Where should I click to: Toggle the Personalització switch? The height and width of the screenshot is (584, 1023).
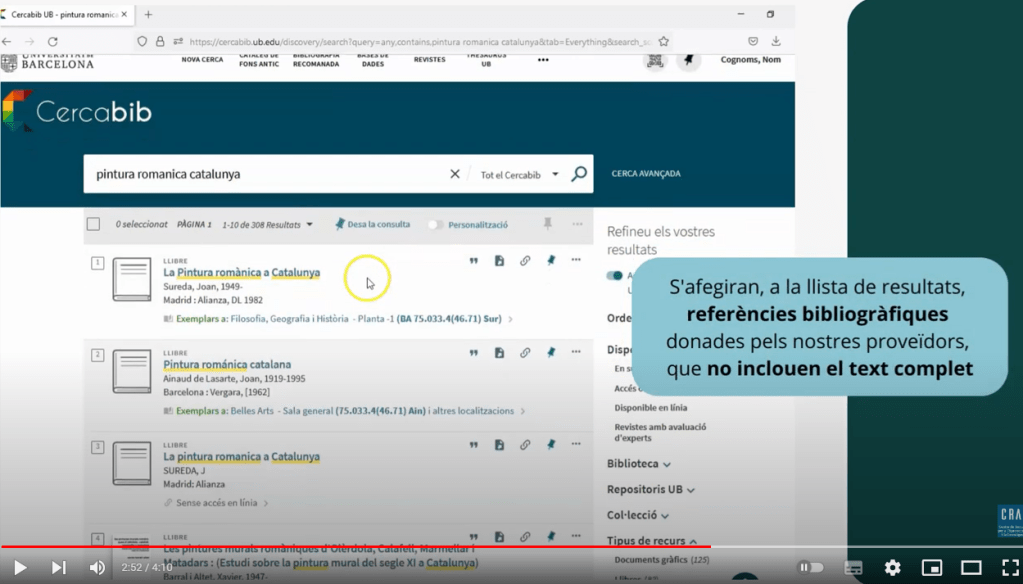click(435, 225)
